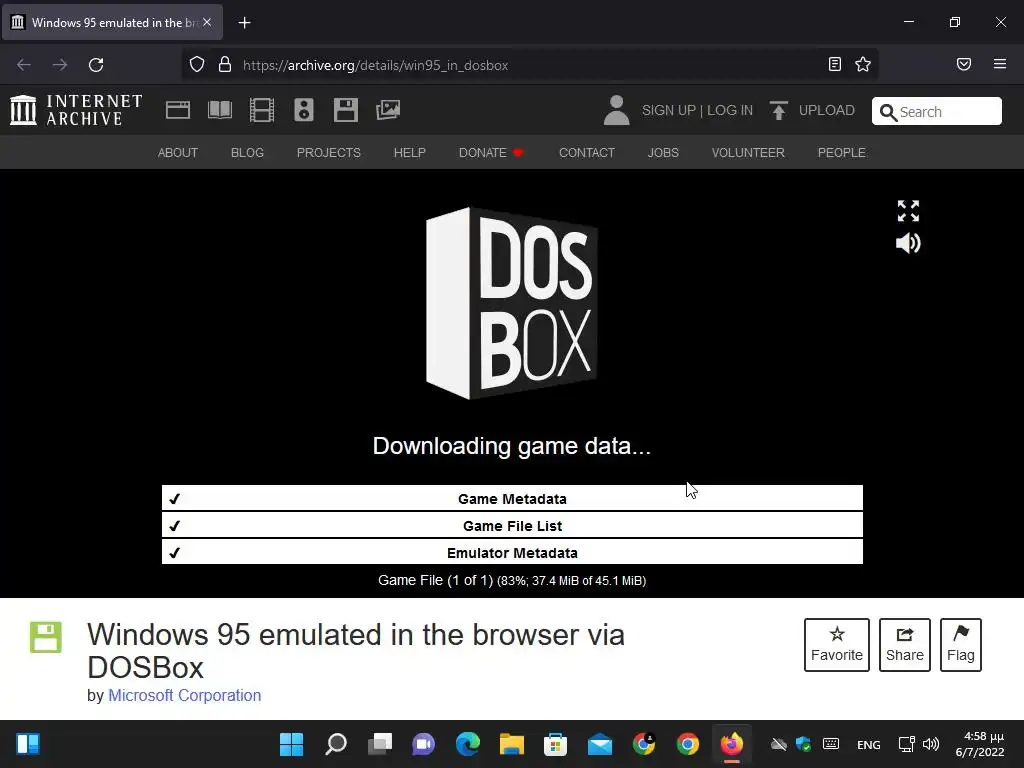Click the Game File download progress text
The height and width of the screenshot is (768, 1024).
tap(512, 581)
